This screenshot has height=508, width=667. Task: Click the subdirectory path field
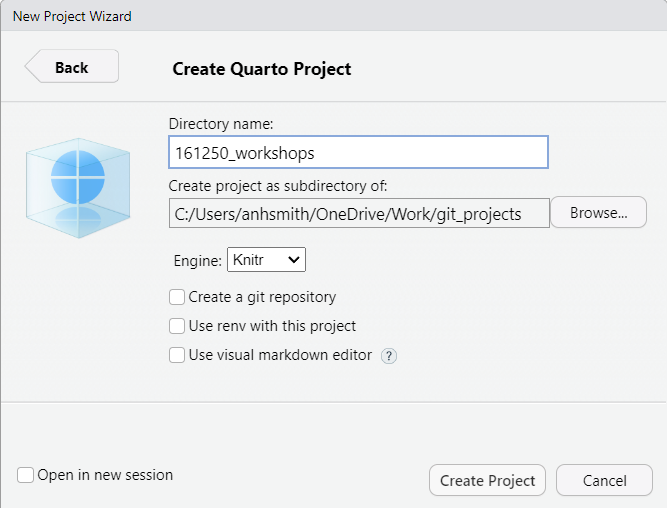pos(359,214)
